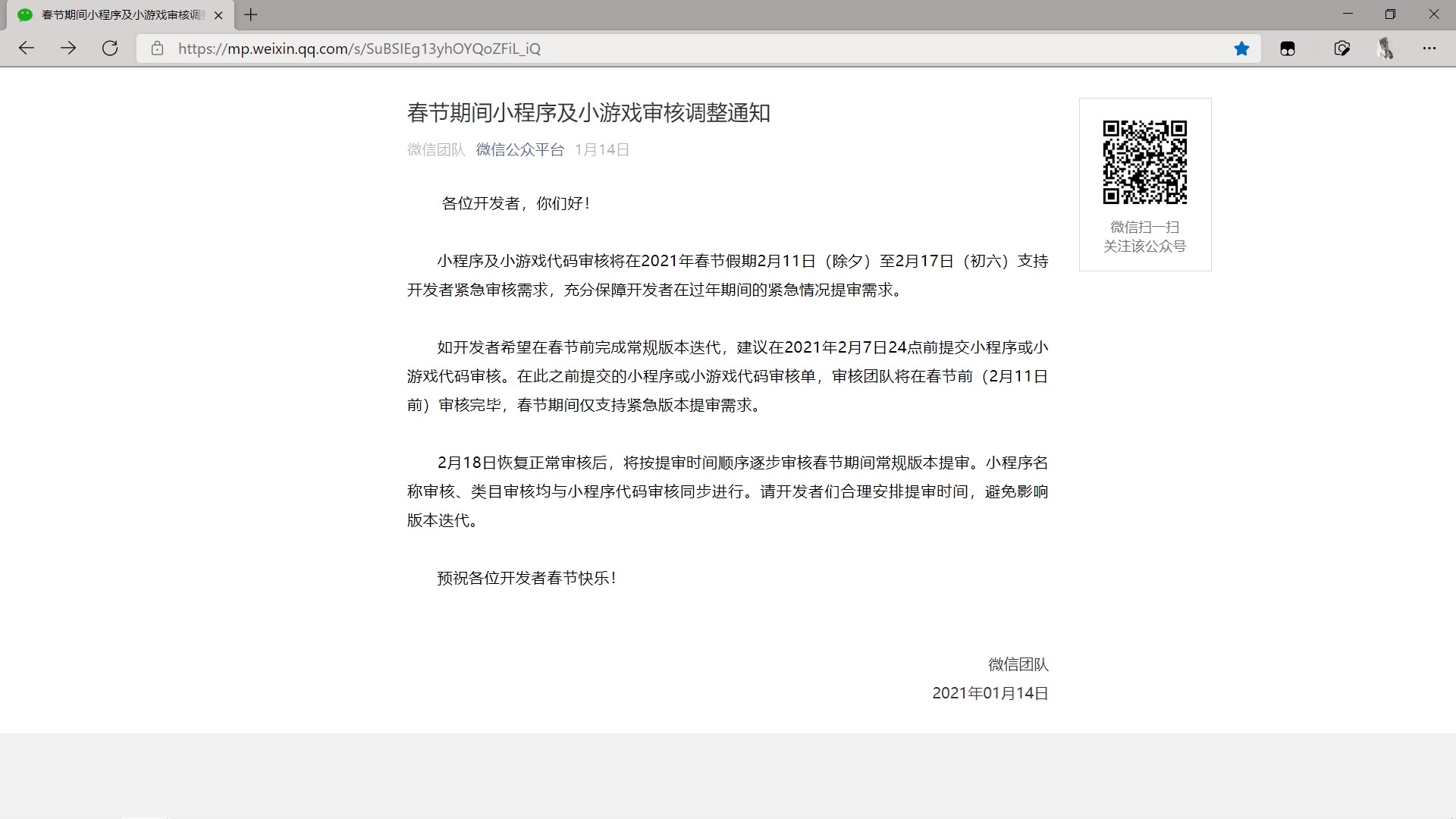Select the 春节期间小程序及小游戏审核 tab
The width and height of the screenshot is (1456, 819).
(x=121, y=15)
